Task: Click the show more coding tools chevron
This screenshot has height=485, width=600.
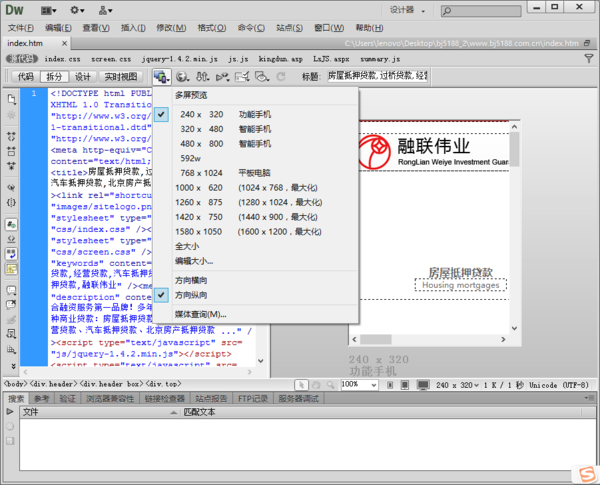Action: coord(13,366)
